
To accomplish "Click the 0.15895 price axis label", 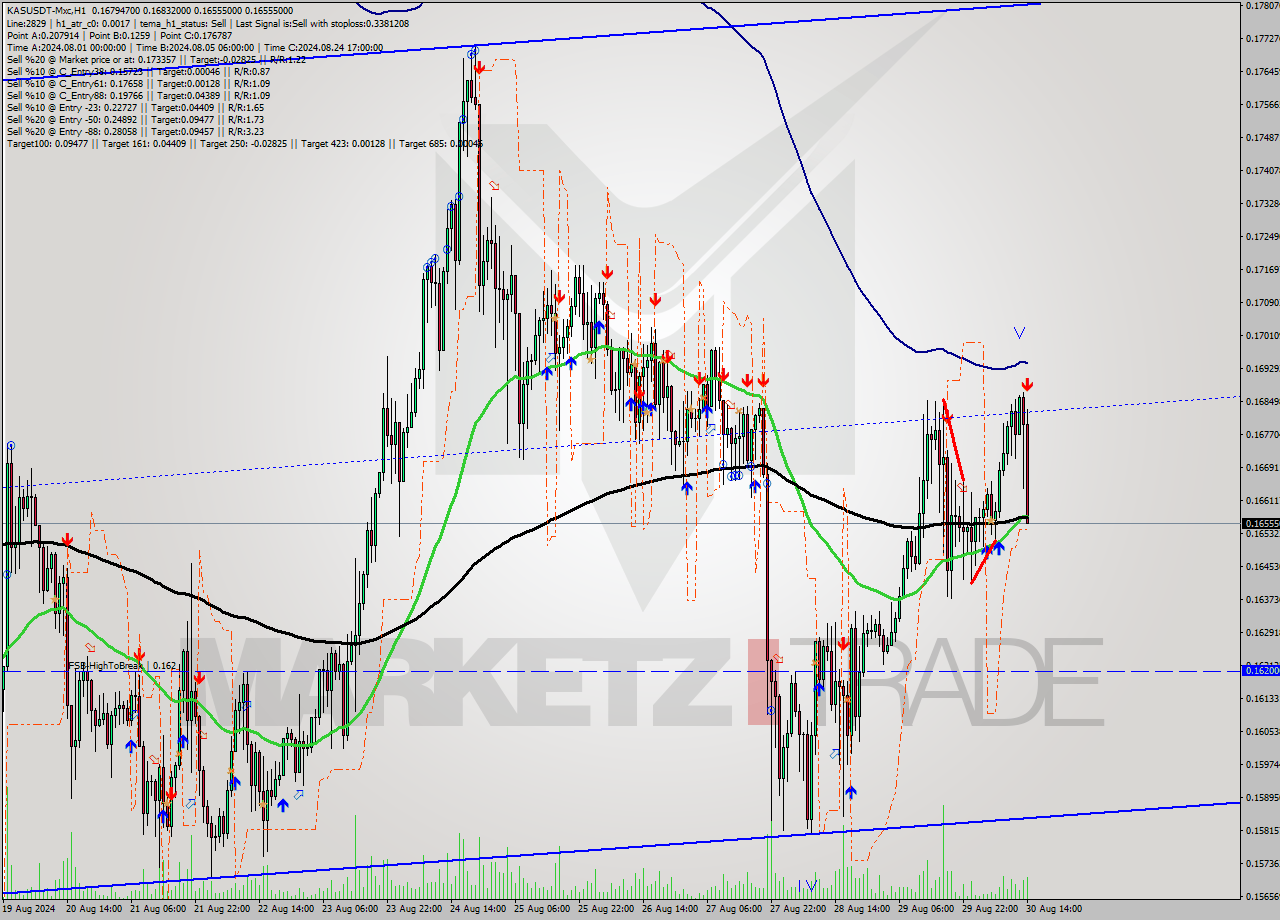I will pyautogui.click(x=1262, y=797).
